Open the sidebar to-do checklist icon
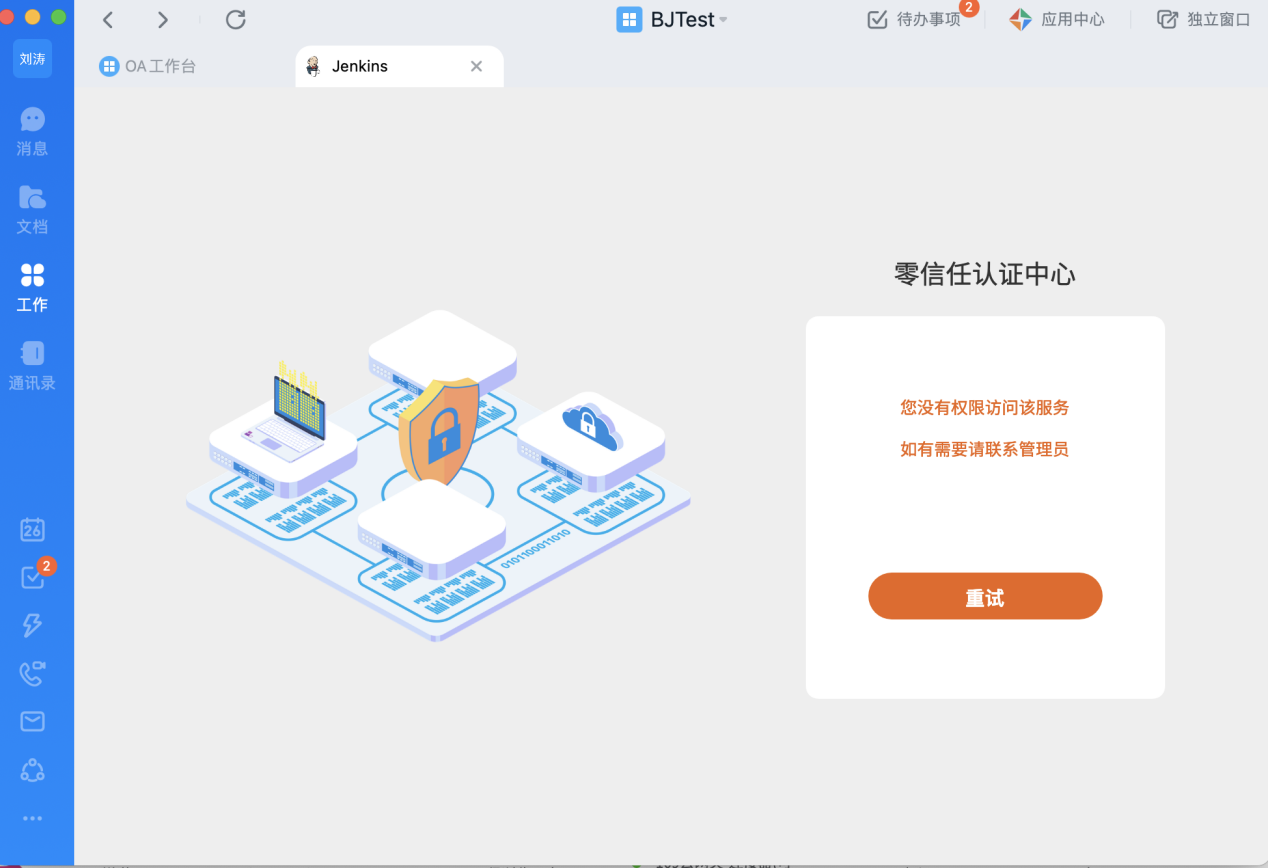 click(32, 577)
